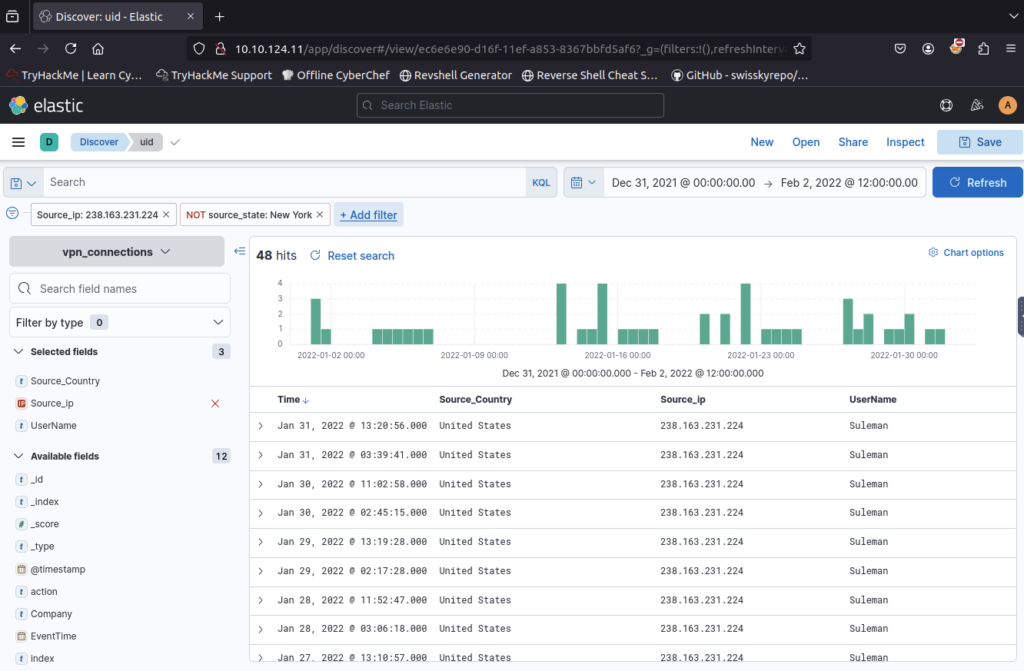Click the Inspect menu item

[x=905, y=142]
